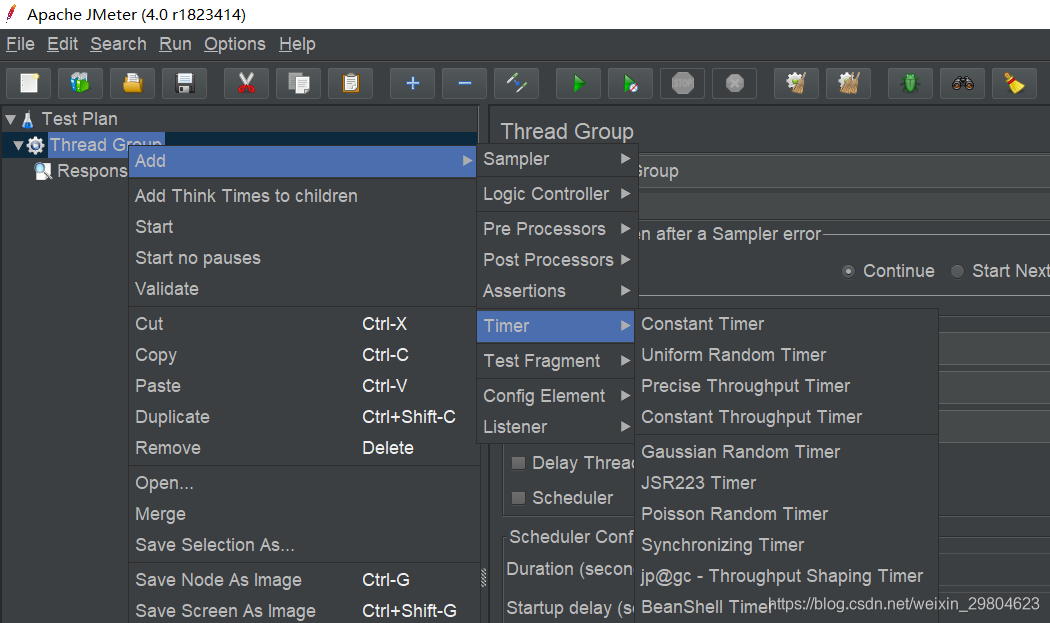
Task: Click the Toggle enable/disable toolbar icon
Action: 516,84
